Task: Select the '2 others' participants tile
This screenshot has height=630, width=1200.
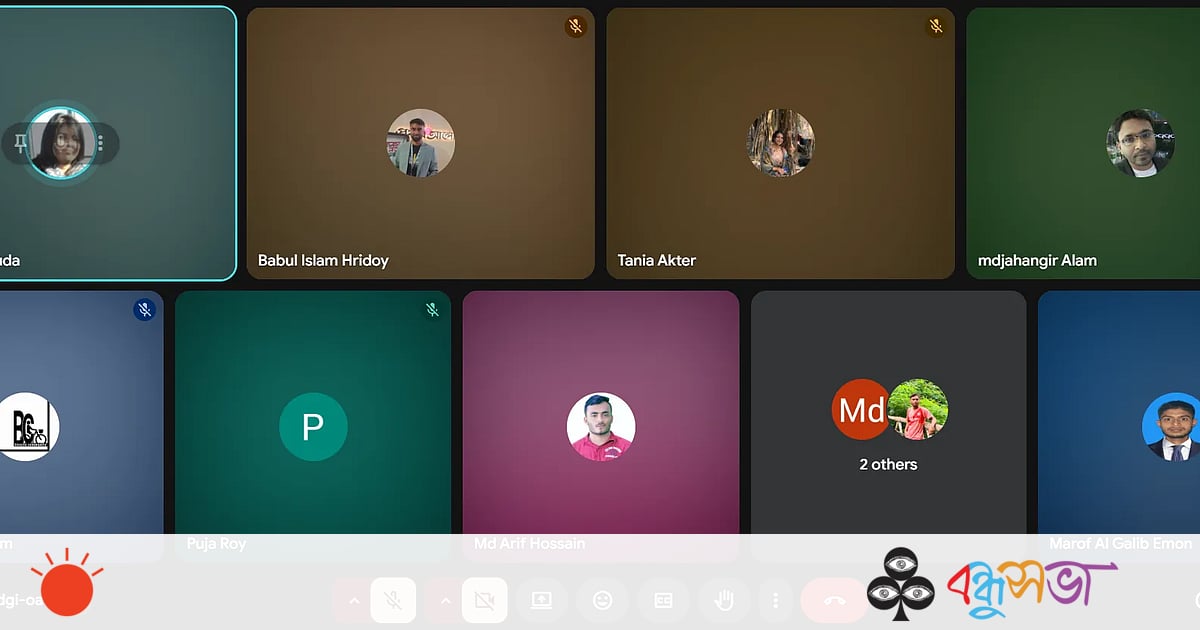Action: click(x=888, y=420)
